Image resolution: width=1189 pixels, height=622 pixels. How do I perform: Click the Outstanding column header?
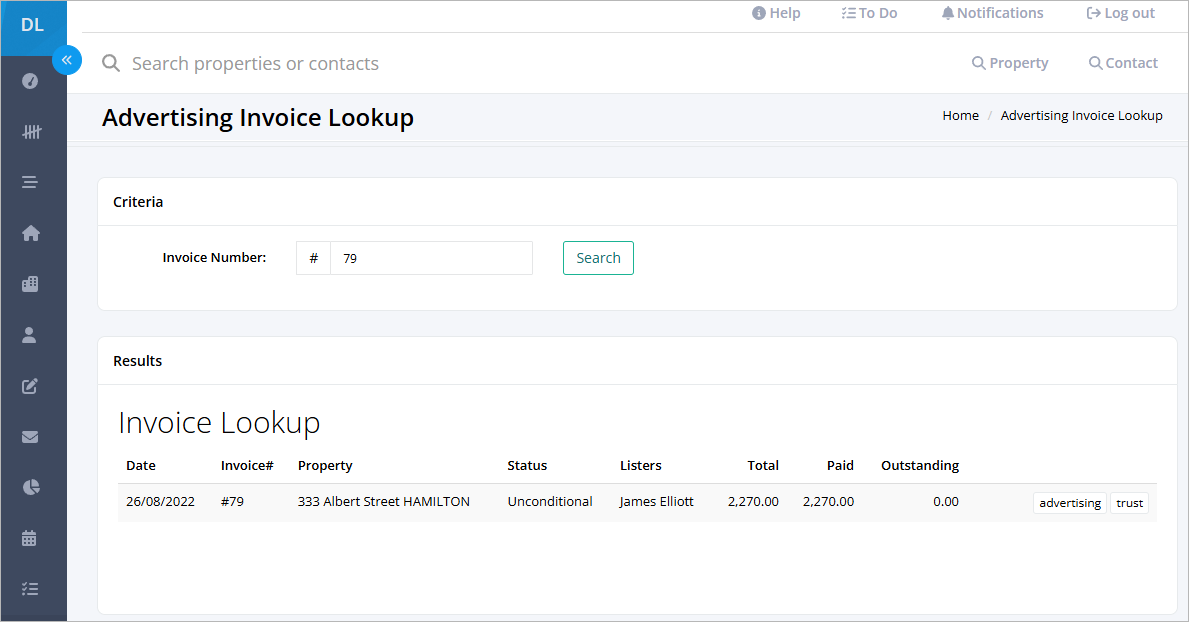click(920, 466)
